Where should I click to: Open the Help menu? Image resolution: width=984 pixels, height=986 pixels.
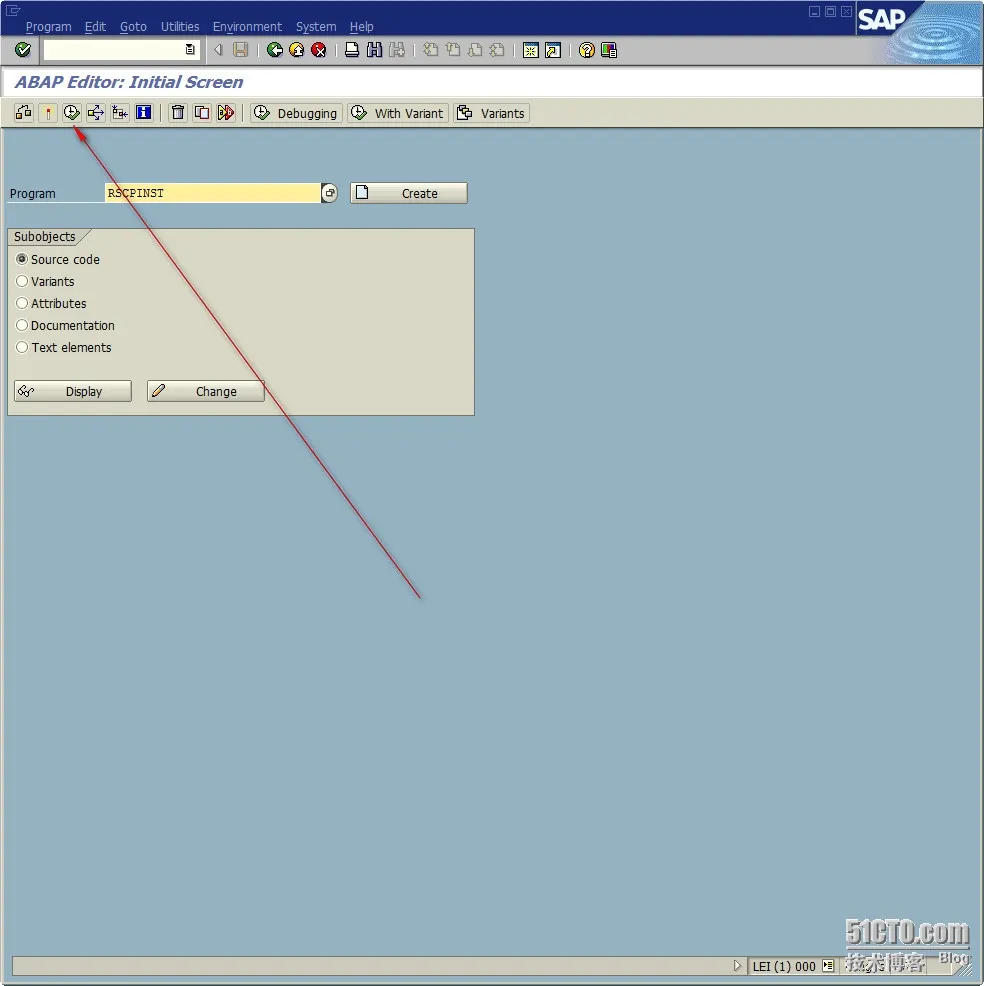click(362, 26)
